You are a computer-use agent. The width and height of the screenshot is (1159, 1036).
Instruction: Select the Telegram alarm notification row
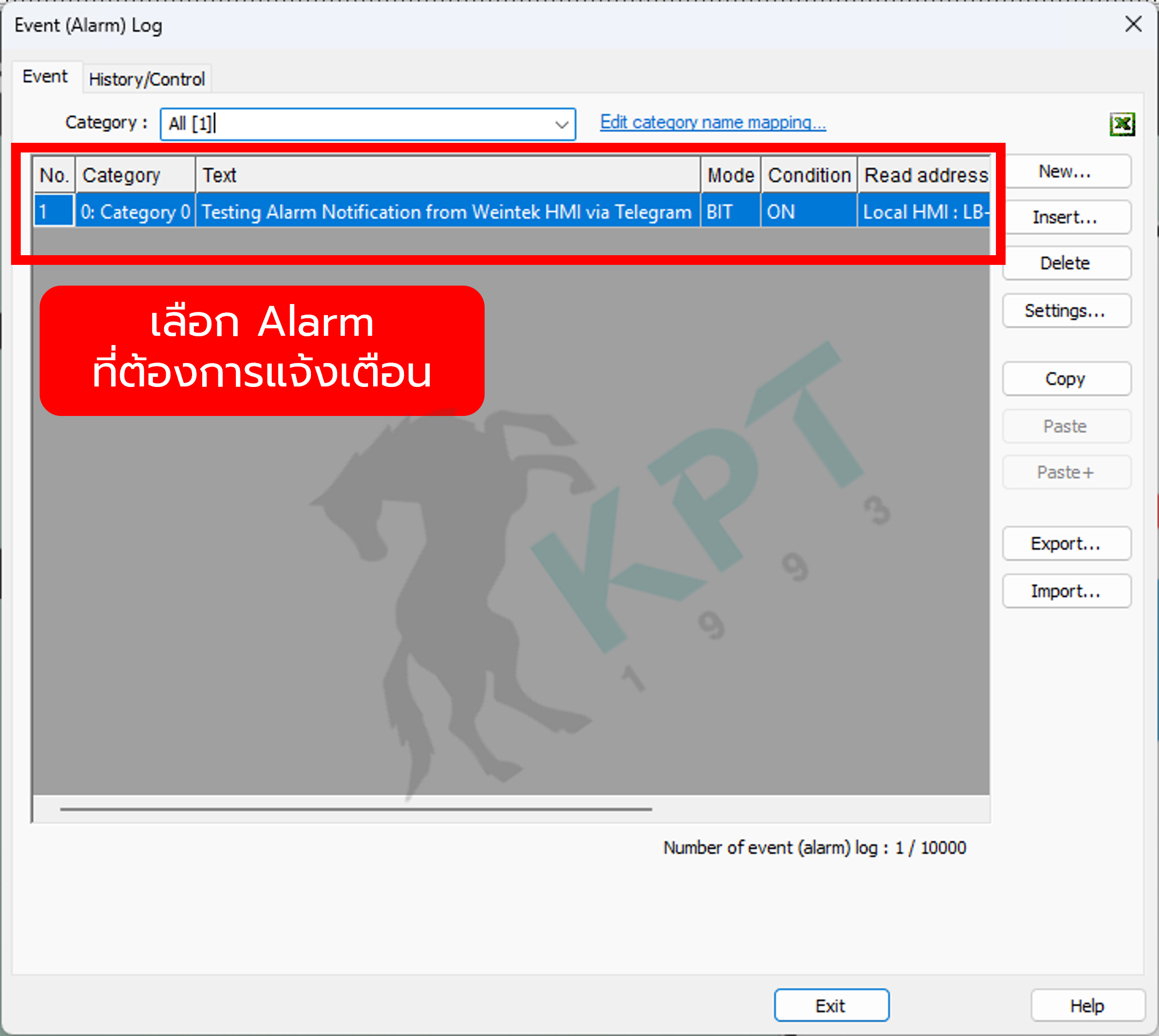[x=446, y=211]
